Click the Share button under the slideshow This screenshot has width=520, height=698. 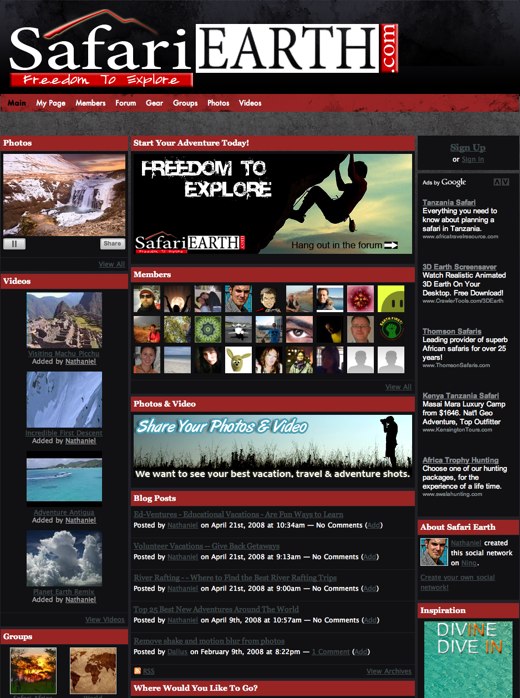(112, 243)
